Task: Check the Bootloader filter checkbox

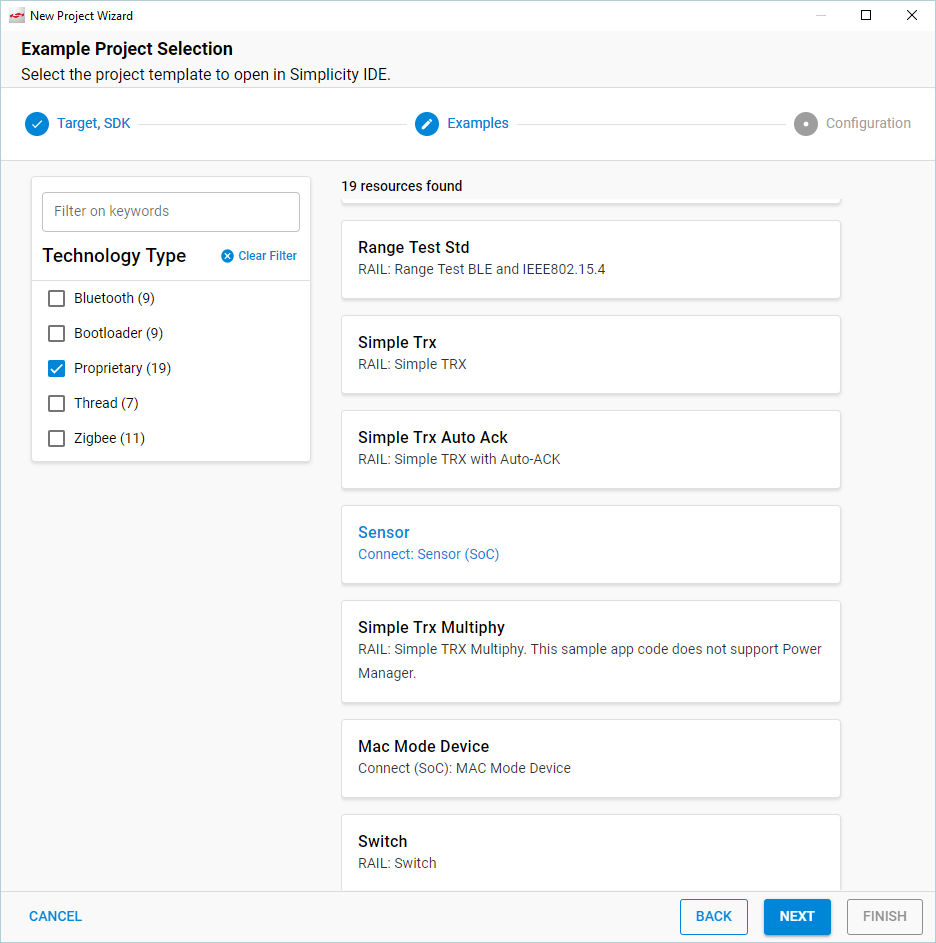Action: pos(57,333)
